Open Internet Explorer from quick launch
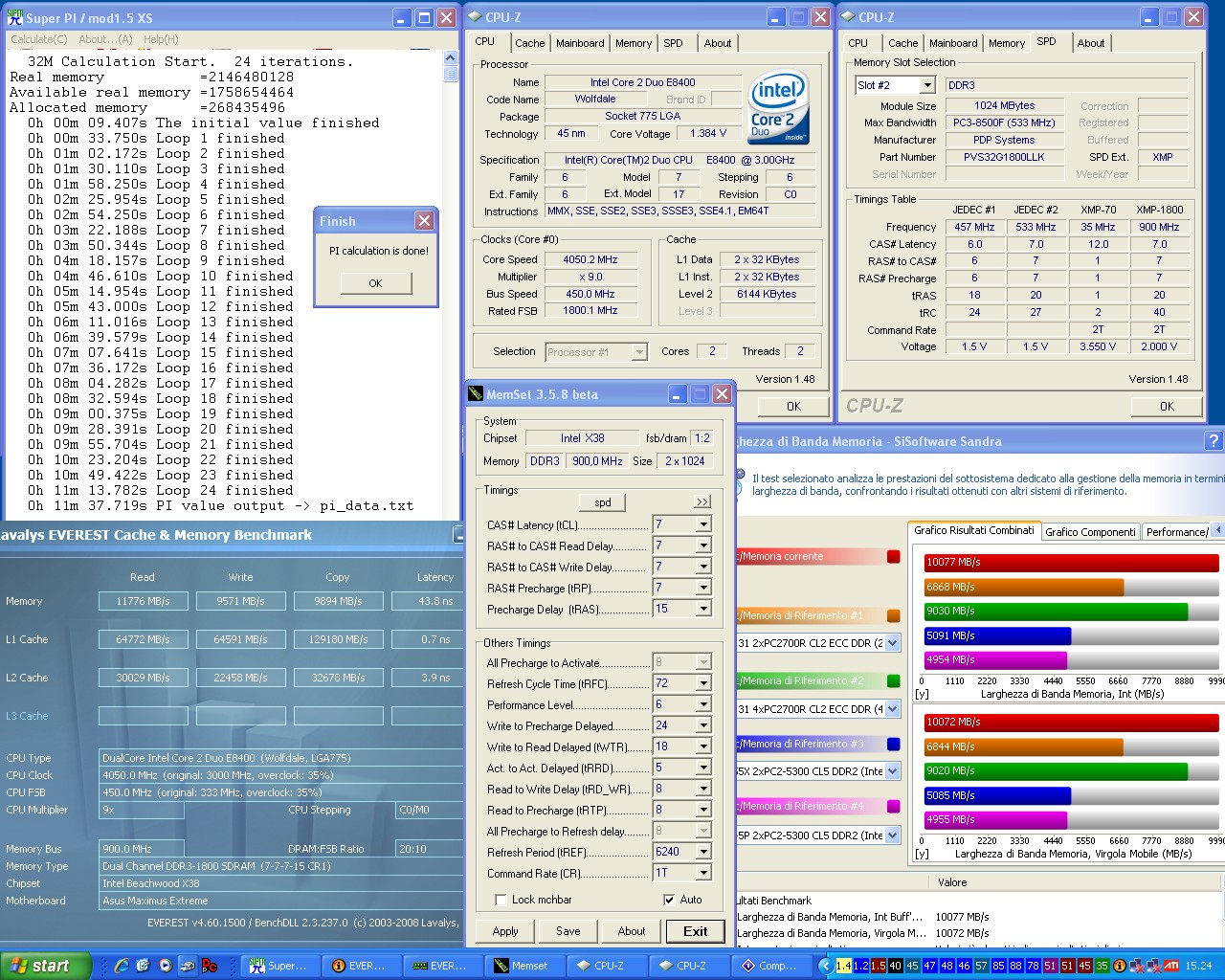The width and height of the screenshot is (1225, 980). (122, 966)
